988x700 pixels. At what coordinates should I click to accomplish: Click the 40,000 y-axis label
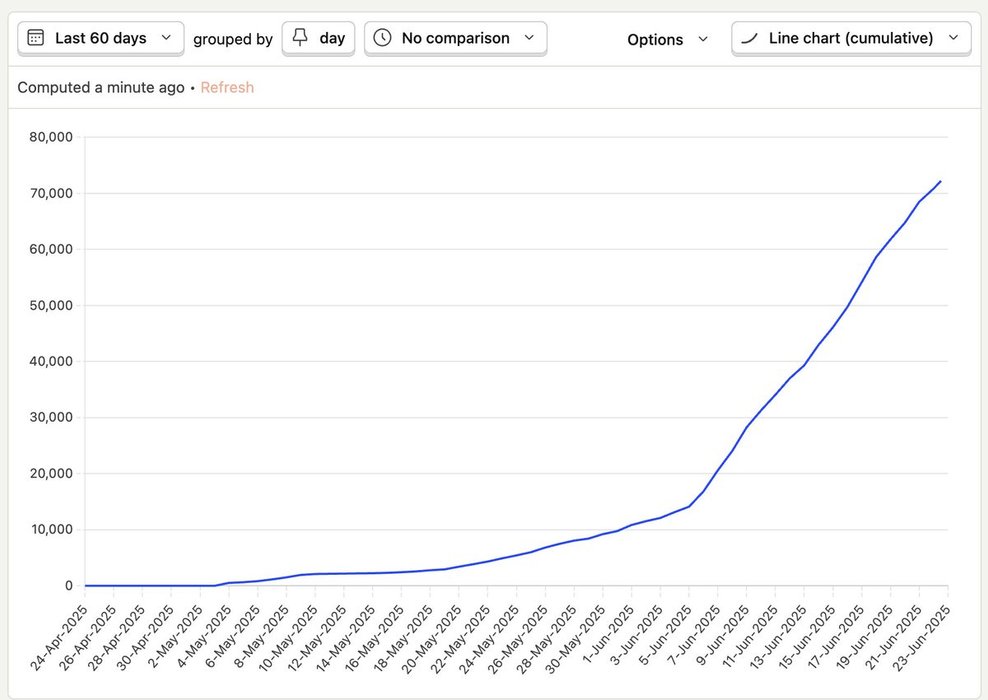48,361
